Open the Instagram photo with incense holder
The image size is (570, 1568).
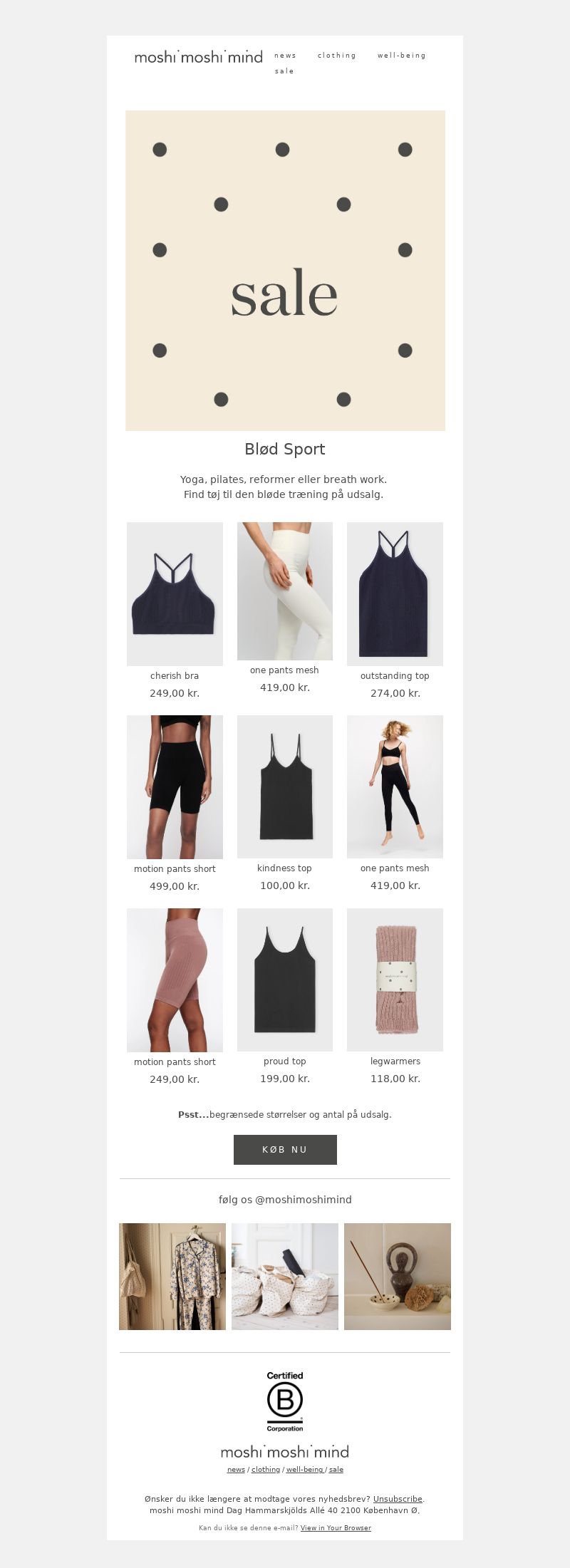point(398,1277)
